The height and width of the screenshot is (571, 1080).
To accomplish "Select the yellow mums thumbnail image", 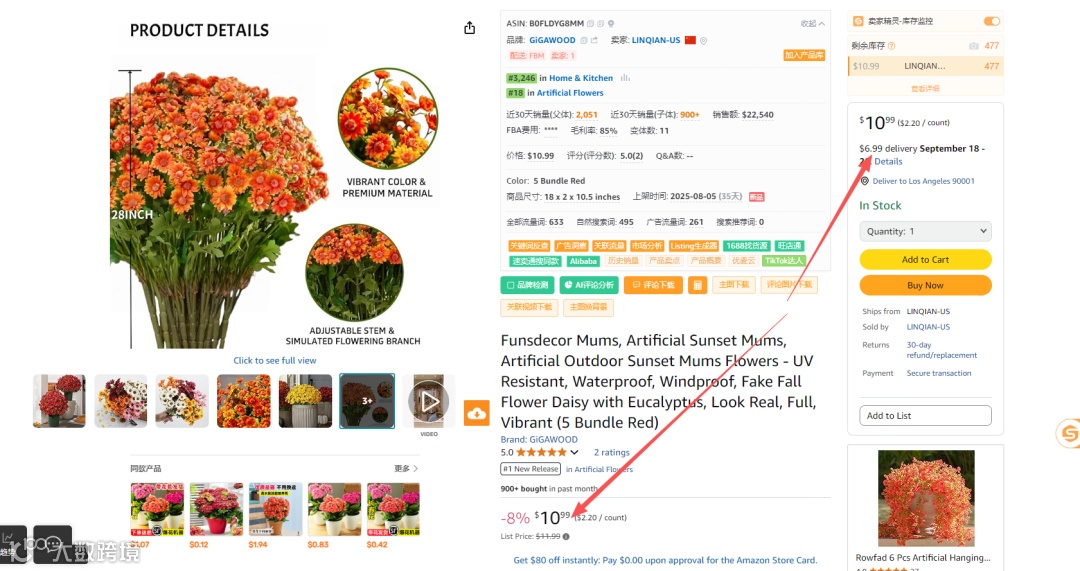I will tap(305, 401).
